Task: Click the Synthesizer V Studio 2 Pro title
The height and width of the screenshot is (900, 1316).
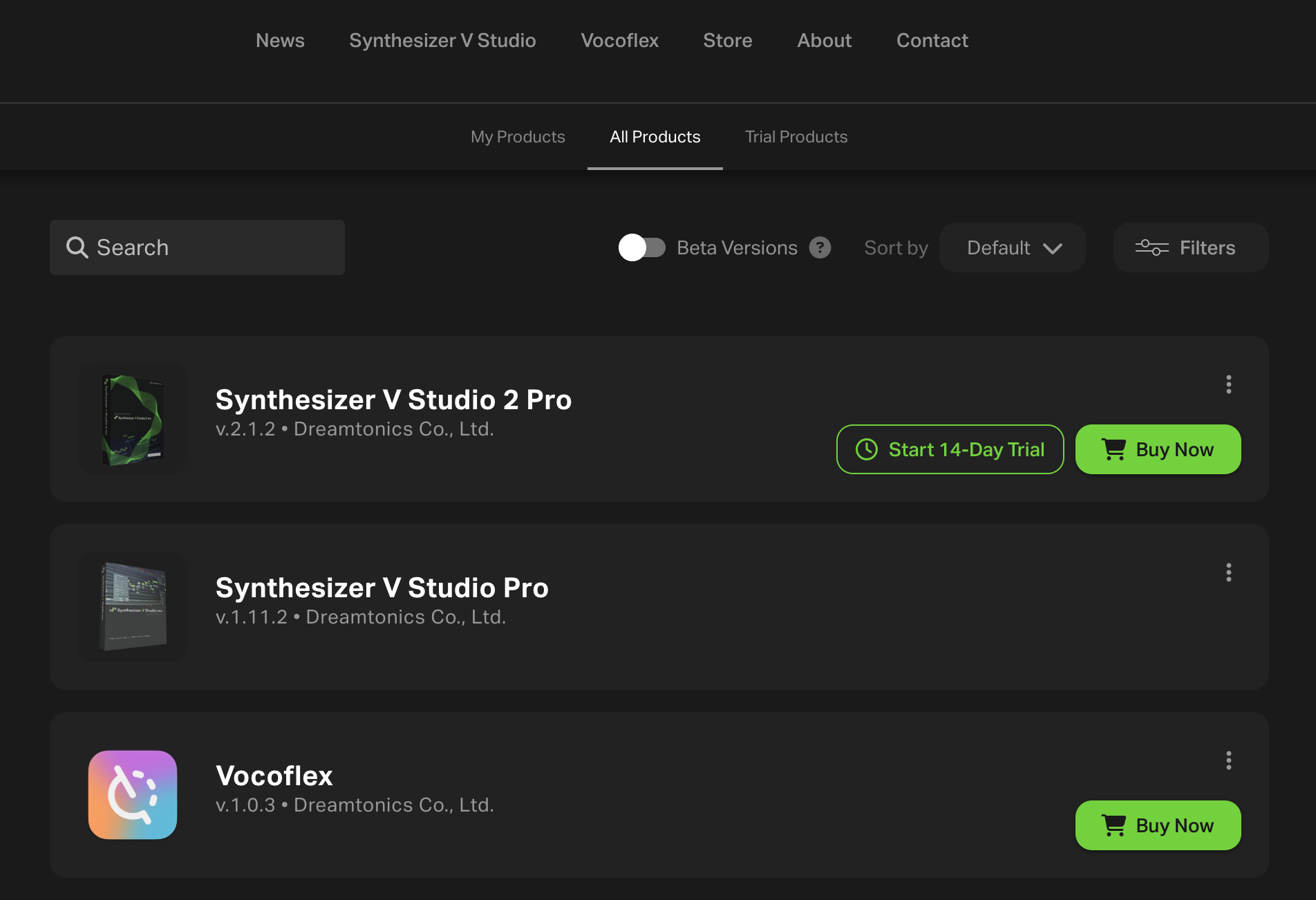Action: [x=393, y=400]
